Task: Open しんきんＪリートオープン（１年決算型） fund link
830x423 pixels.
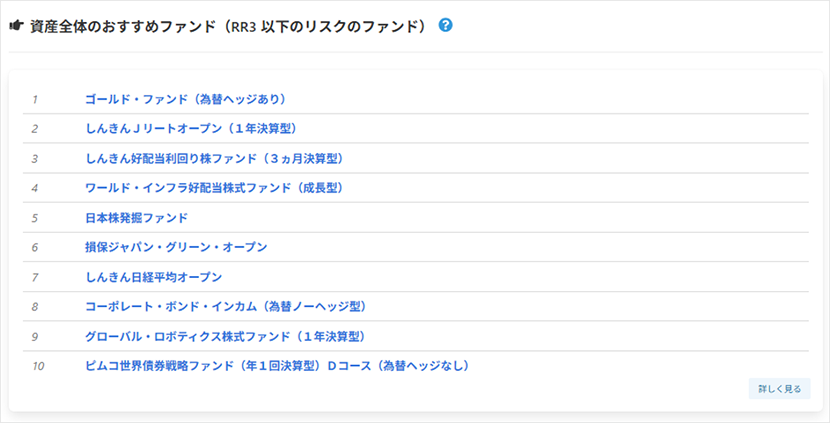Action: click(191, 128)
